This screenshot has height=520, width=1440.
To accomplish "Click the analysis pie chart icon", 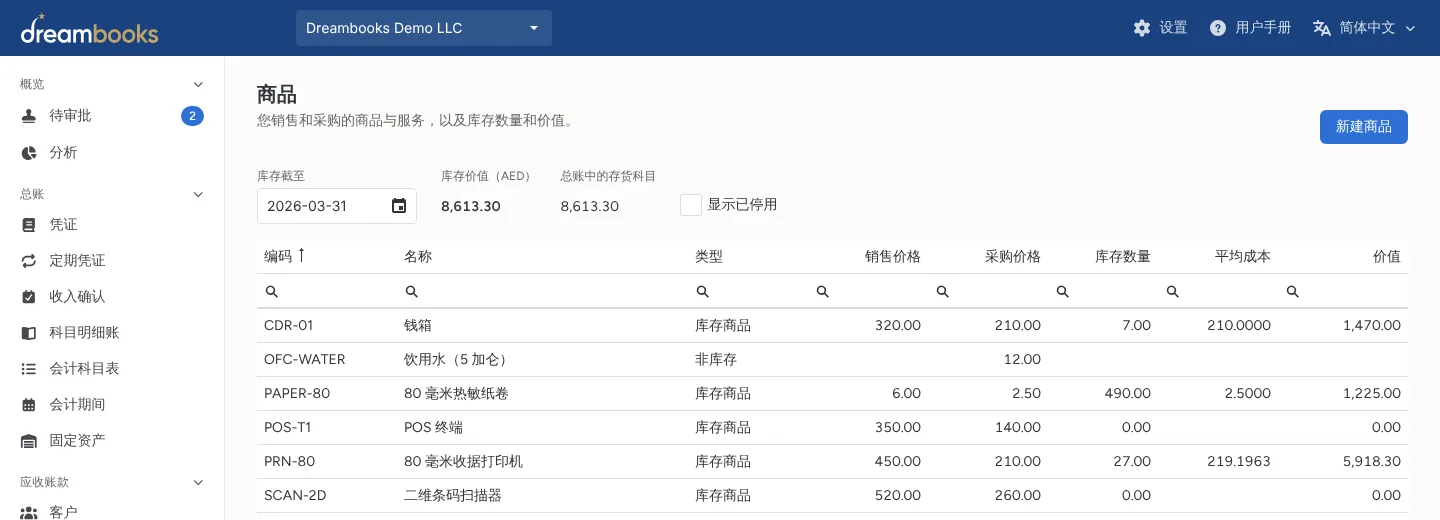I will (29, 153).
